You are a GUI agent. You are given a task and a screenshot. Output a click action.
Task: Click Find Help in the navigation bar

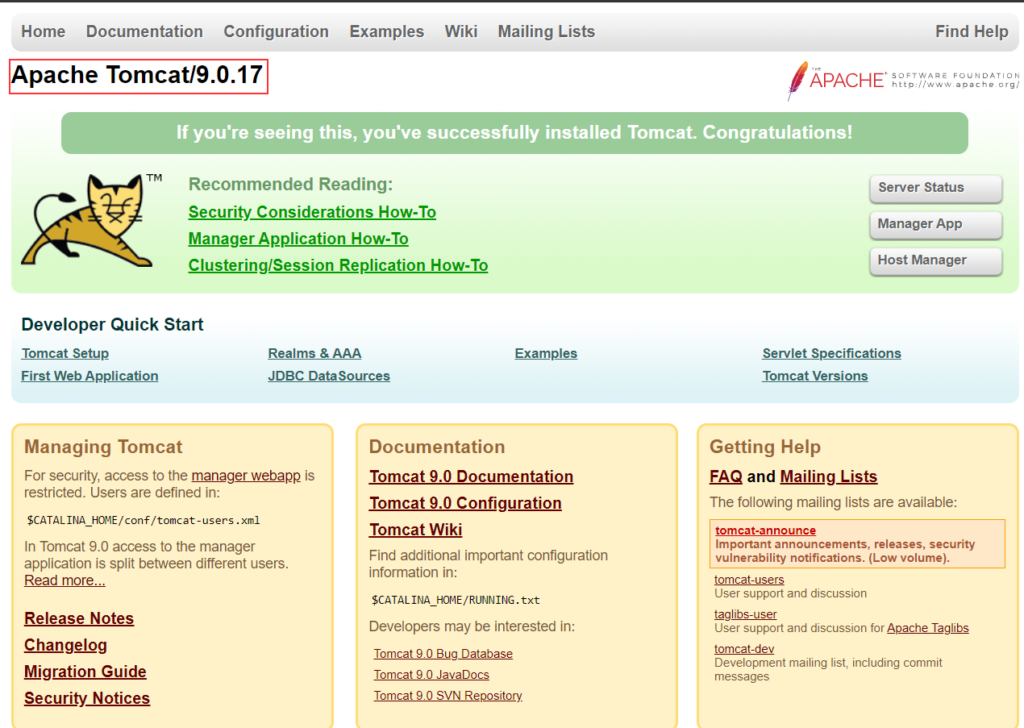coord(971,32)
